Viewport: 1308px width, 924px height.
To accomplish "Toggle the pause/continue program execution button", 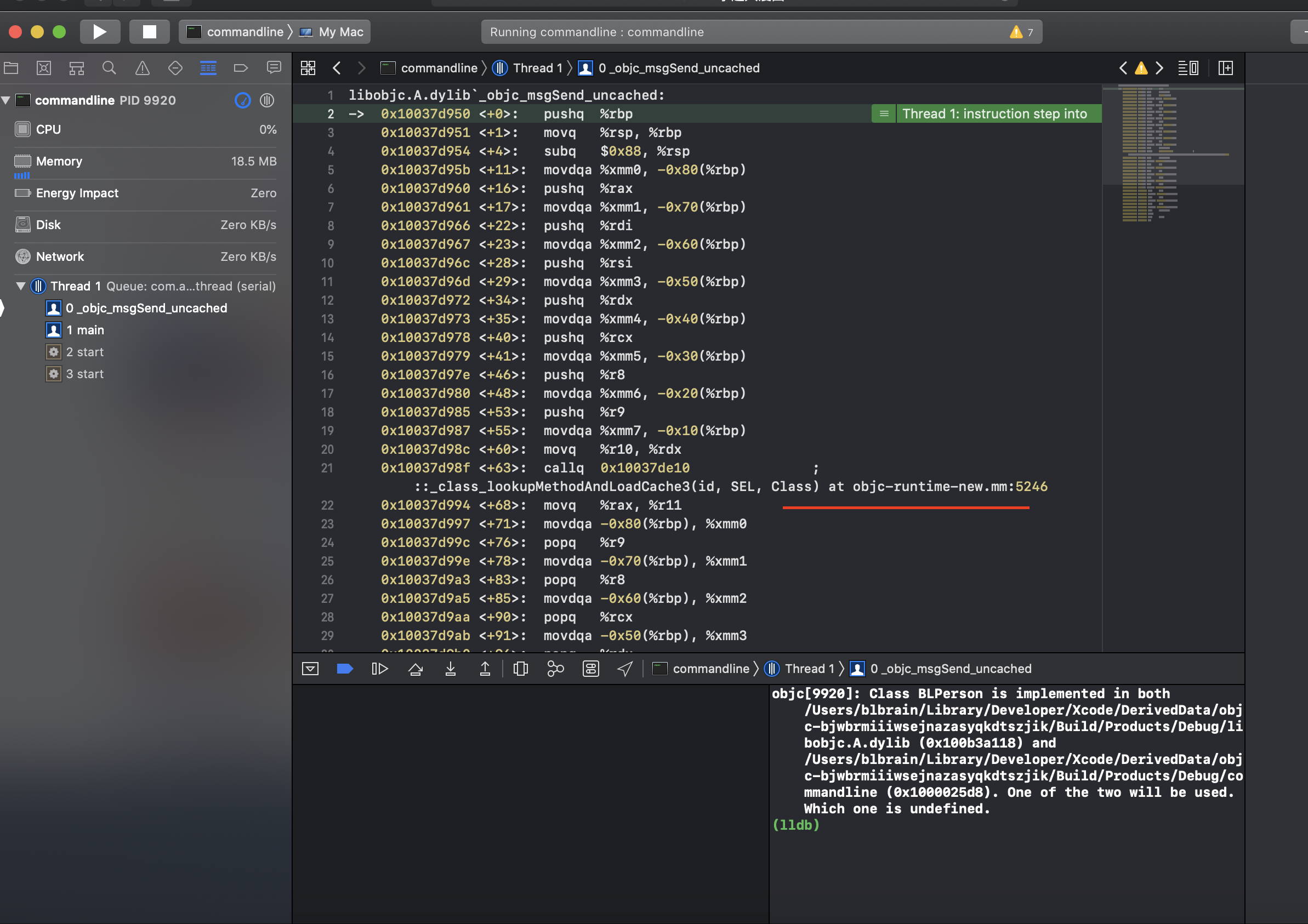I will tap(379, 669).
